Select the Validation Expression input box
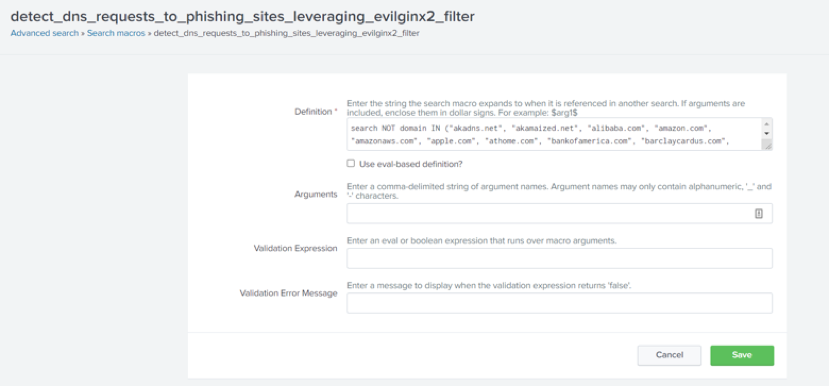Screen dimensions: 829x386 tap(559, 259)
